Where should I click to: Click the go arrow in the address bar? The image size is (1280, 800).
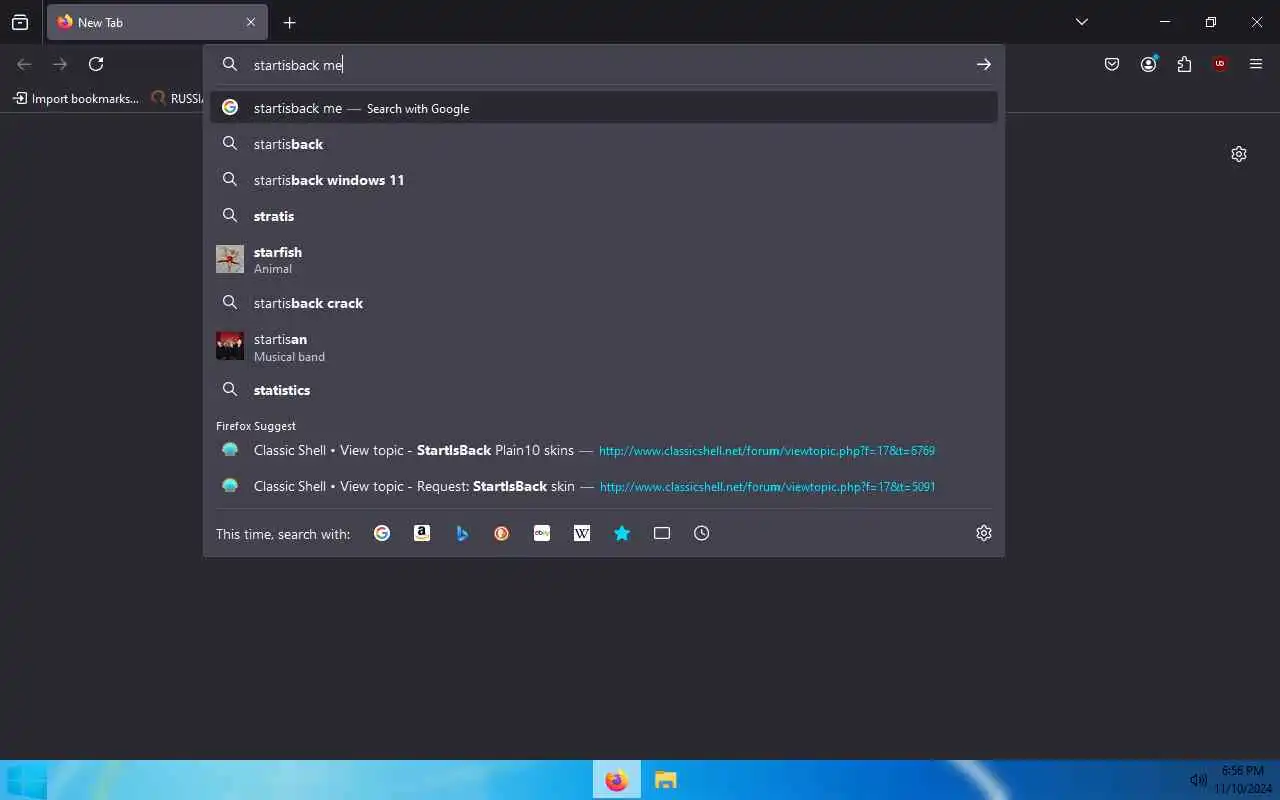pos(984,64)
